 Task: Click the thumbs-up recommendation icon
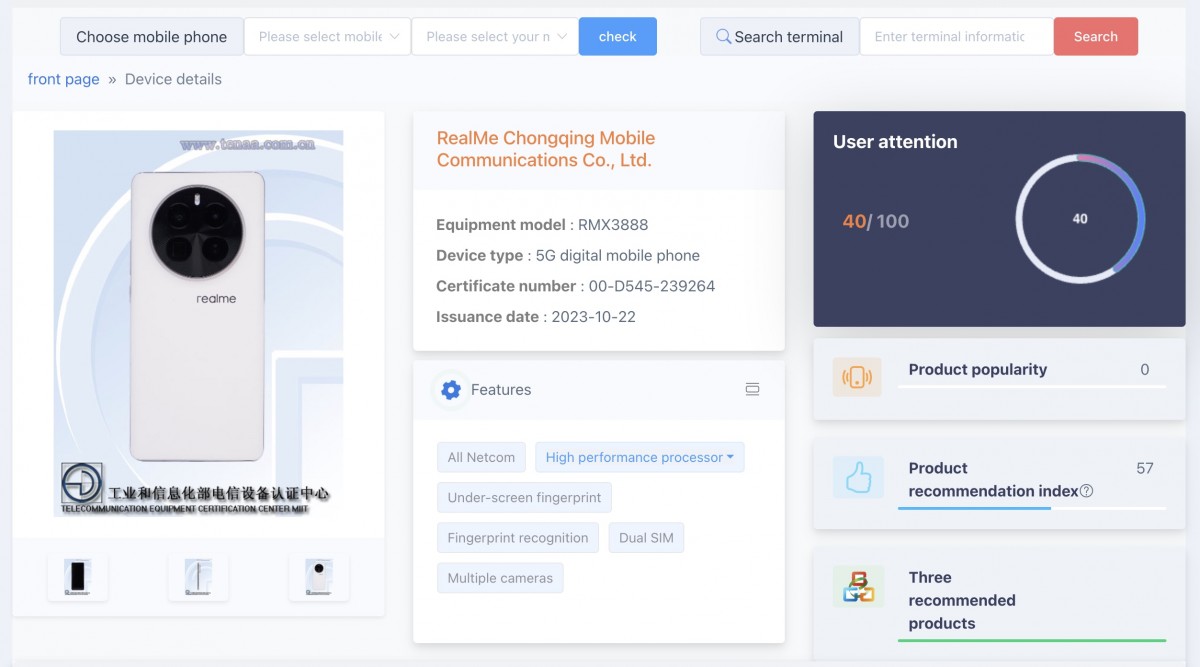pyautogui.click(x=857, y=478)
